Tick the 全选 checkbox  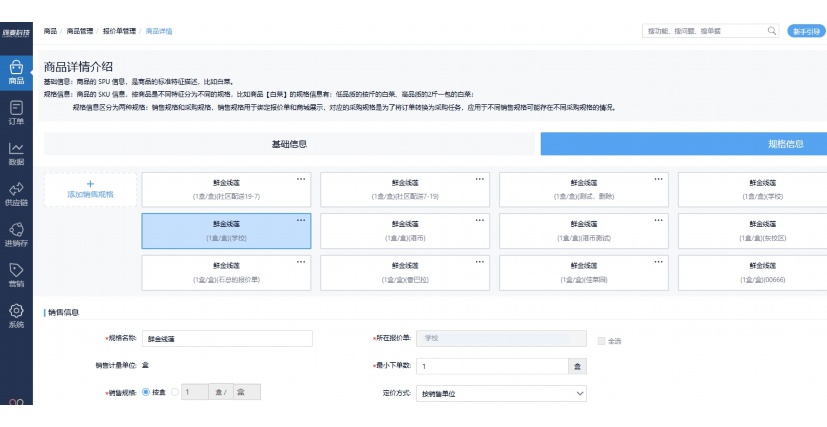point(601,341)
